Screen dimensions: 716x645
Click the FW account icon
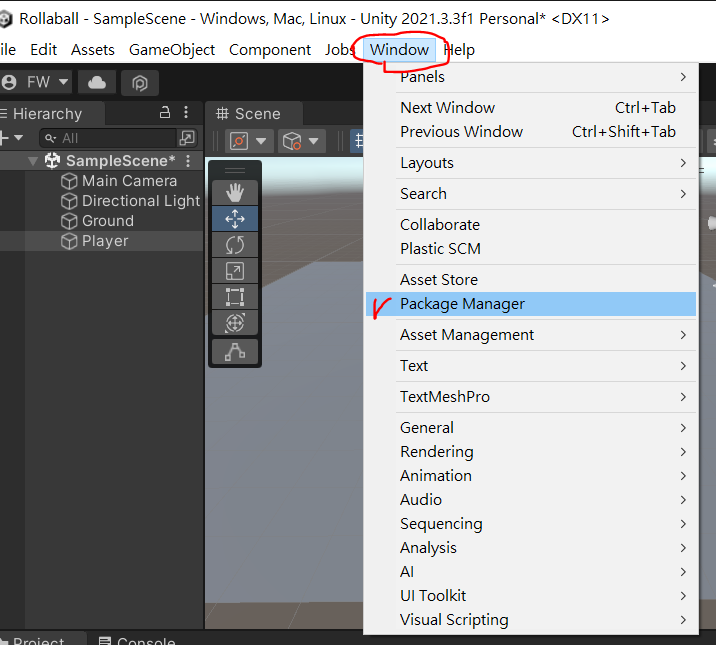pos(9,83)
